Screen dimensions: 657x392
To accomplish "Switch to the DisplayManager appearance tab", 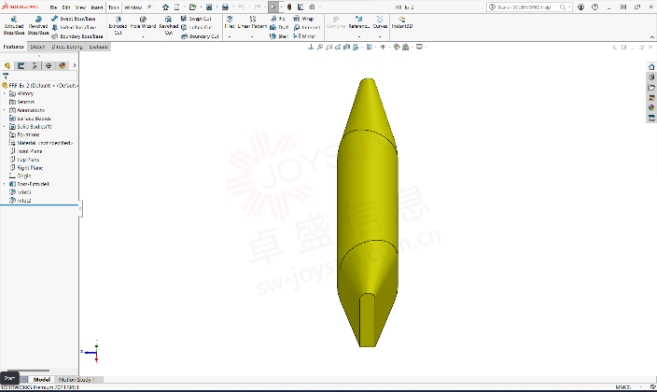I will 62,66.
